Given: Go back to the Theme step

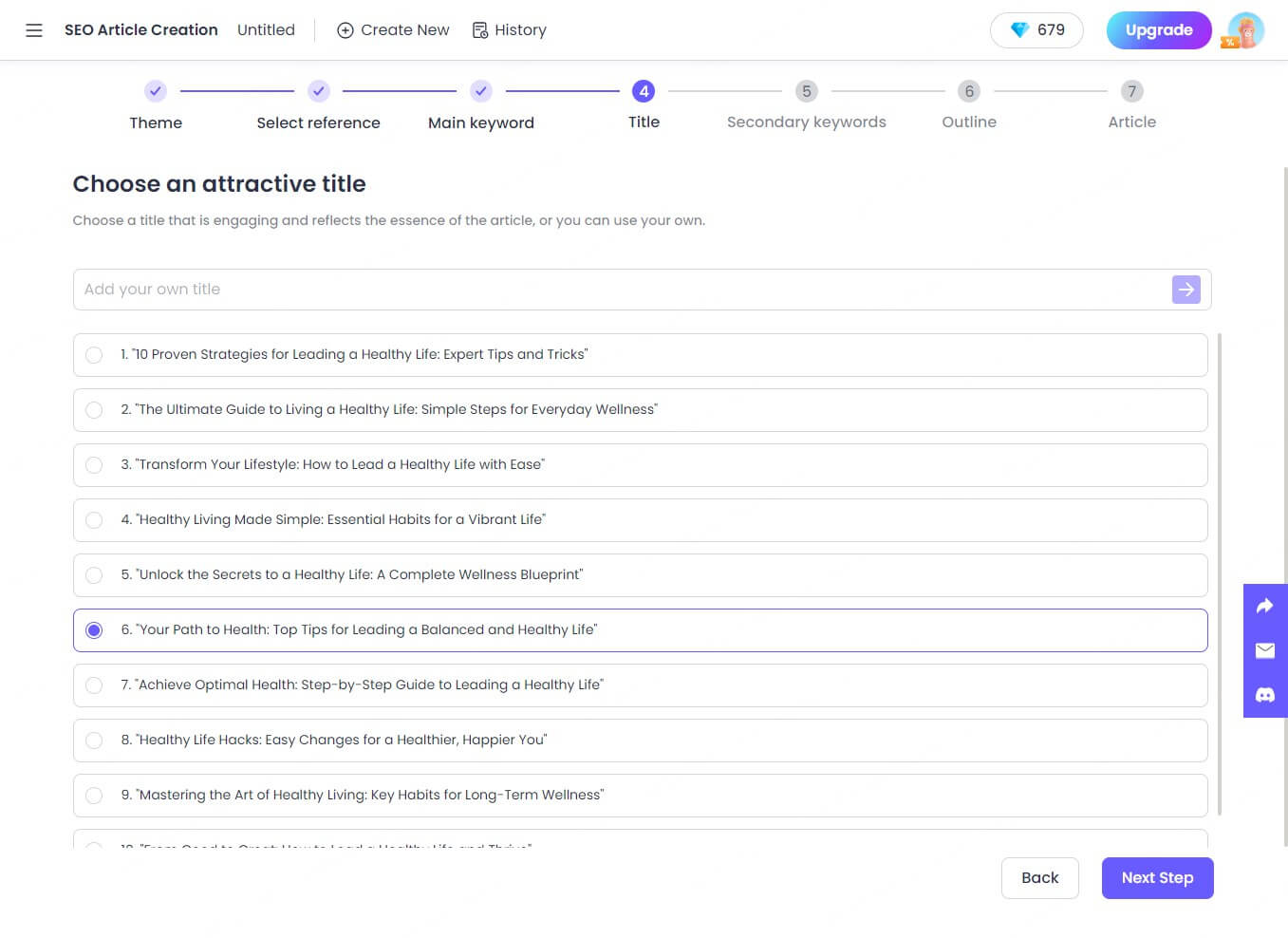Looking at the screenshot, I should [156, 91].
